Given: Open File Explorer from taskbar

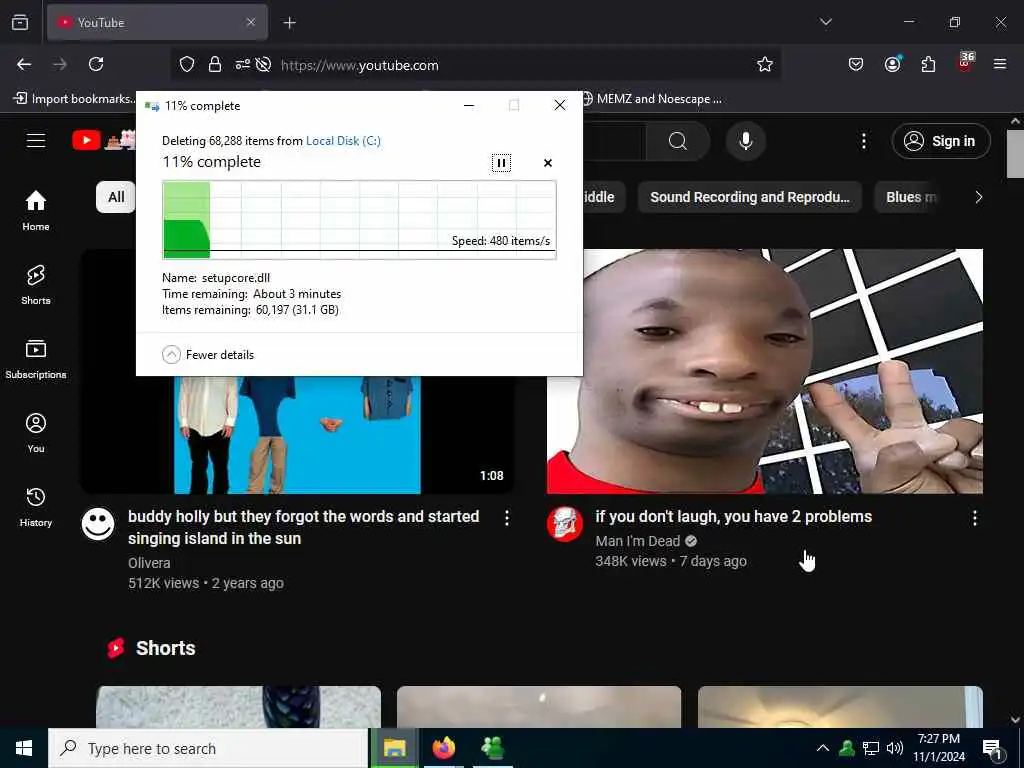Looking at the screenshot, I should pyautogui.click(x=394, y=748).
